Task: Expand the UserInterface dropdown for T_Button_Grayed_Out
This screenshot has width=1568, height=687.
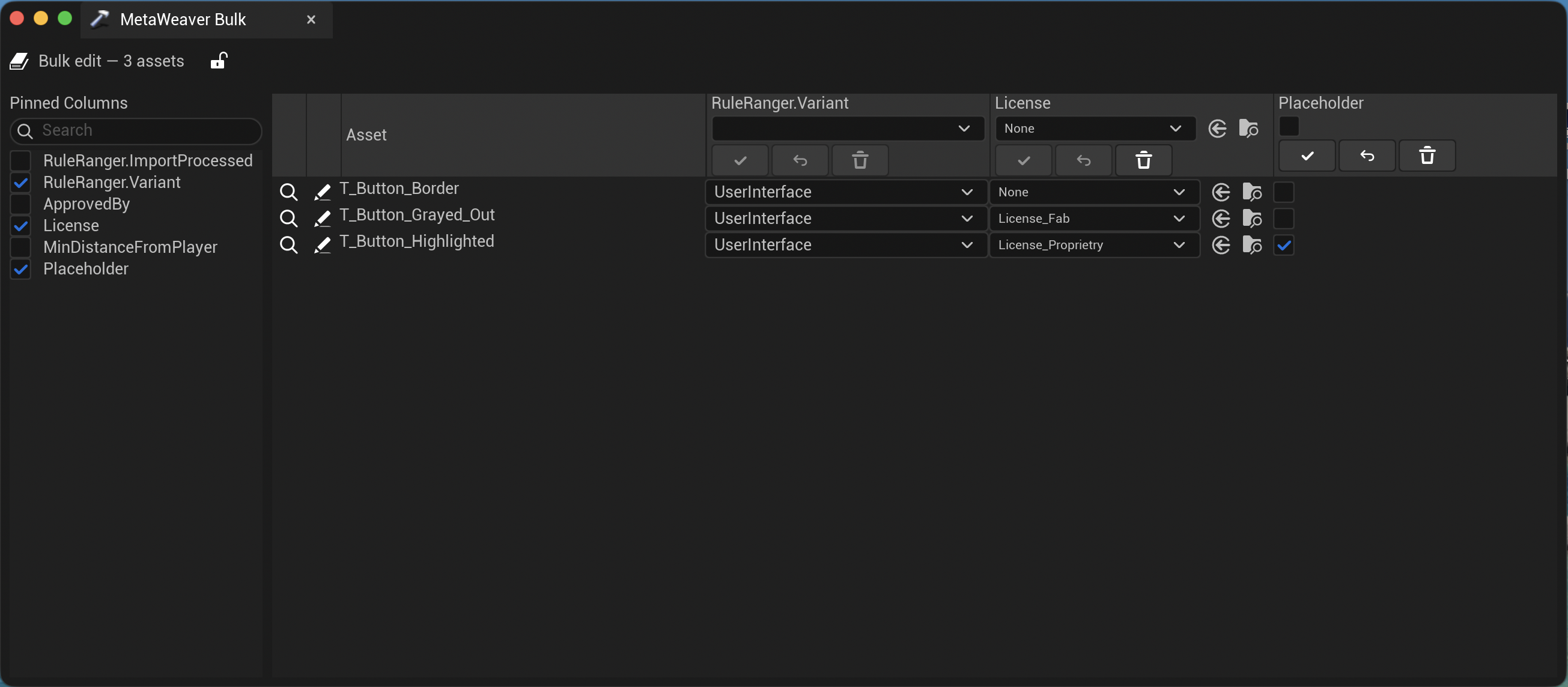Action: [x=843, y=219]
